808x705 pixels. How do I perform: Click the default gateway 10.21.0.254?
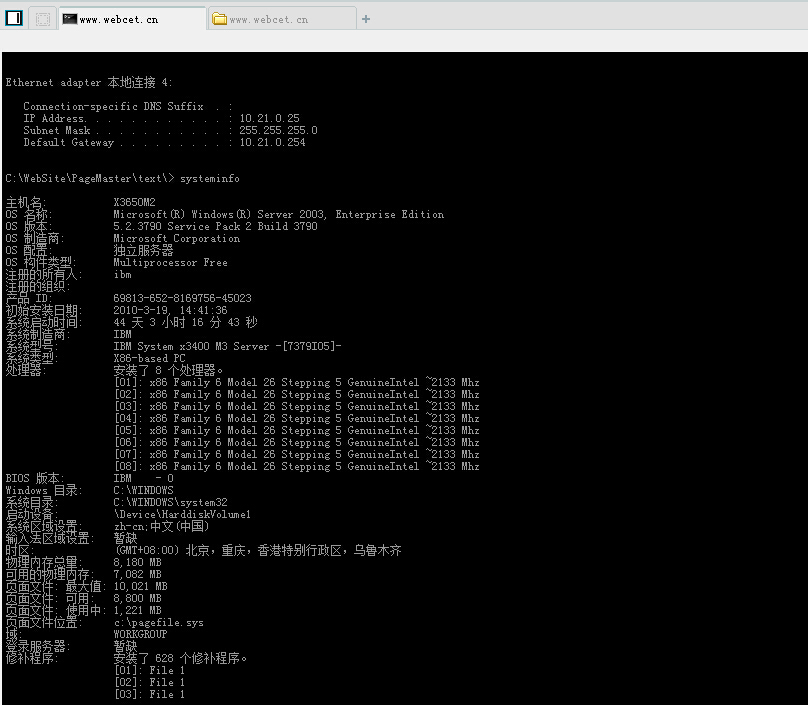pyautogui.click(x=272, y=142)
